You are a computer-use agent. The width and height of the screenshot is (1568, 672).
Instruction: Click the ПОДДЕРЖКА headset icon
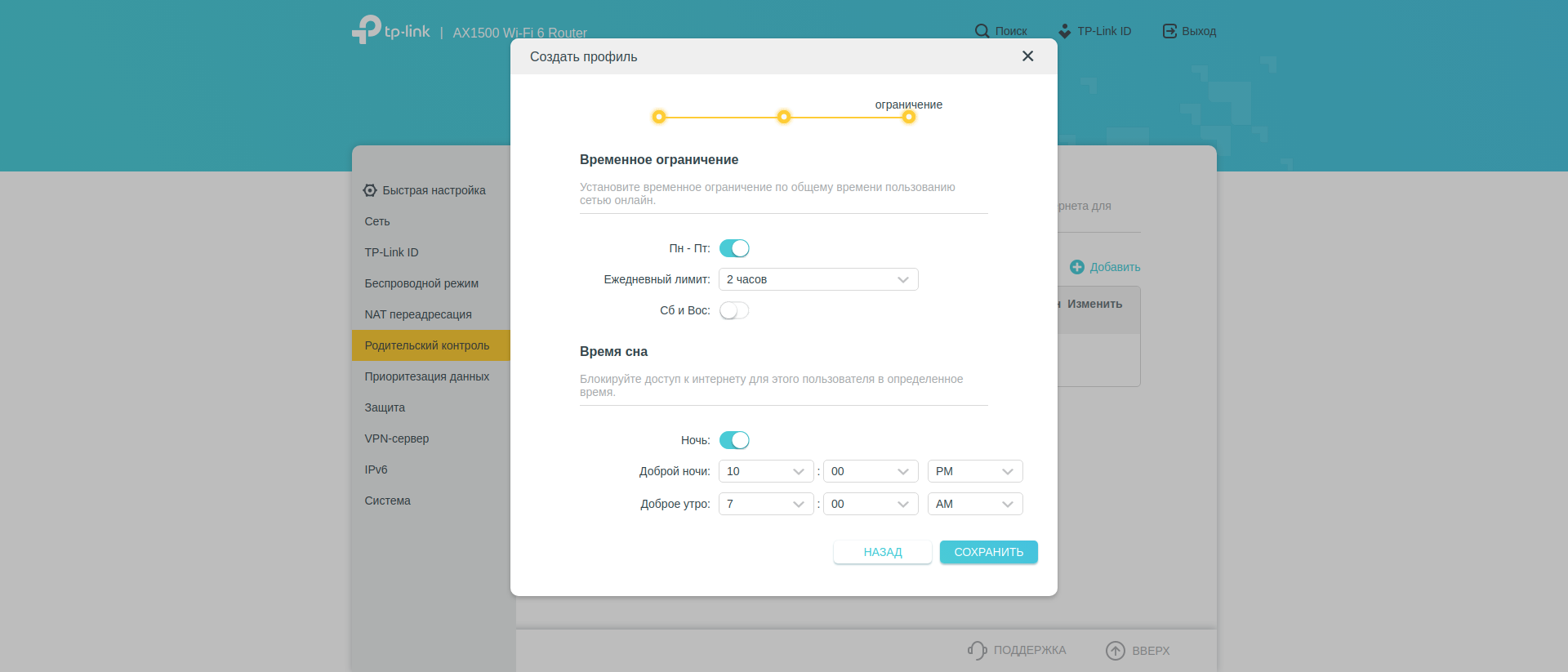(977, 650)
